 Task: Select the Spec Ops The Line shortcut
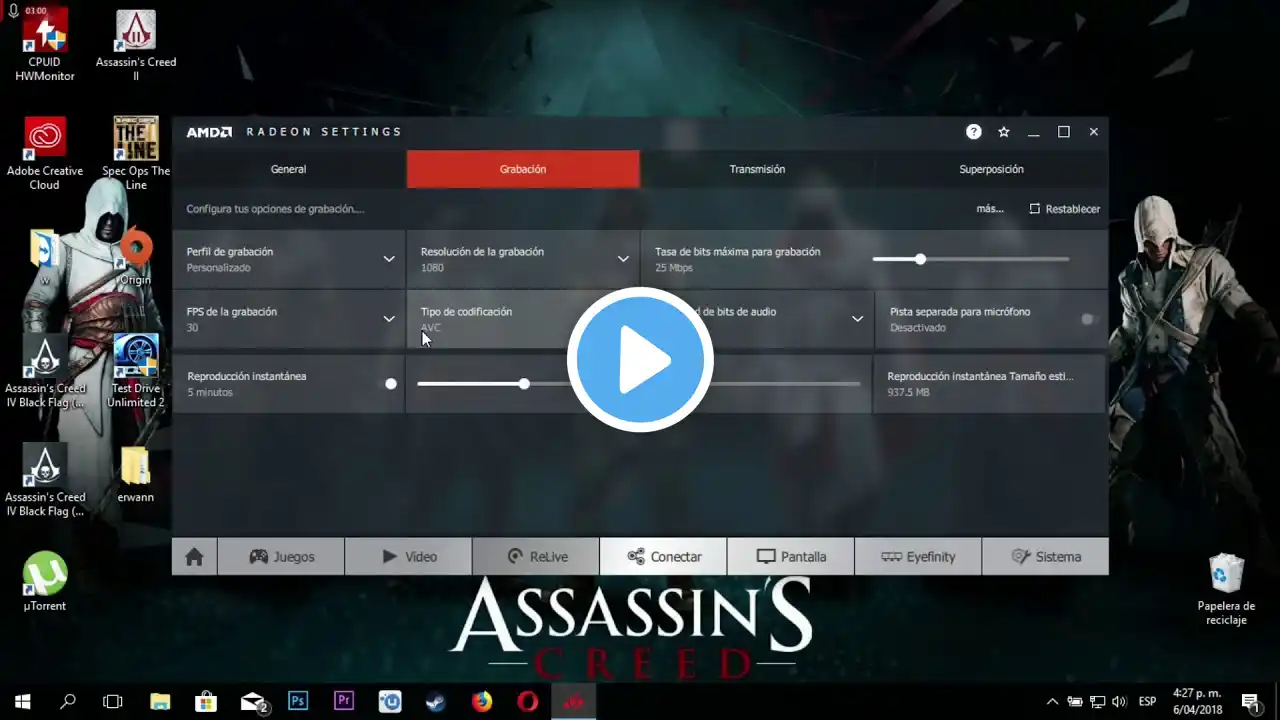pos(136,154)
